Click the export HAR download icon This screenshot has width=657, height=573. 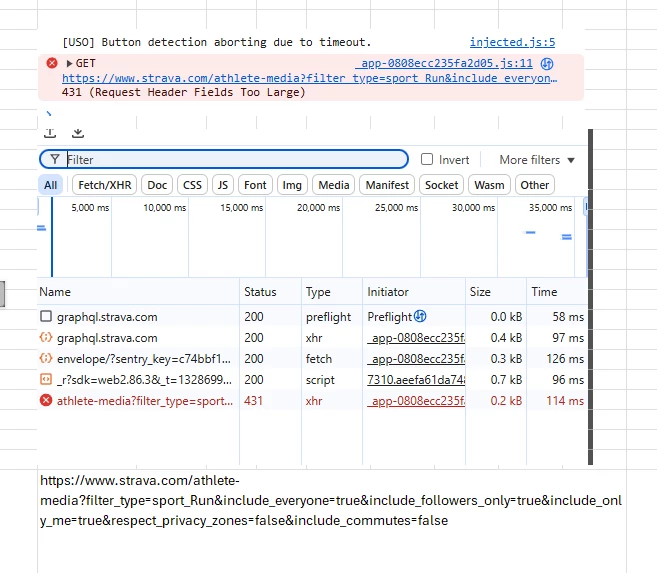pos(78,133)
